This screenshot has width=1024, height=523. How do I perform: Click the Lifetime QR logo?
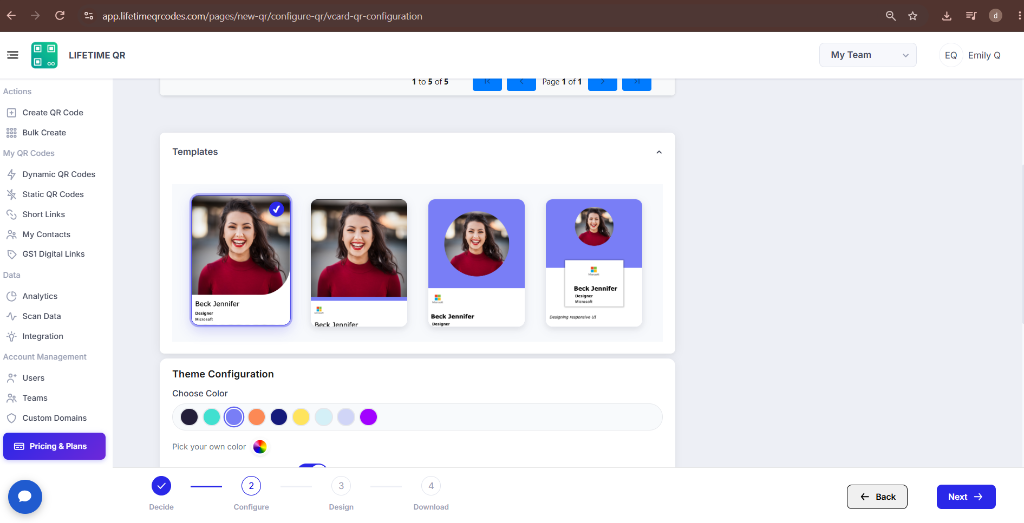coord(44,55)
